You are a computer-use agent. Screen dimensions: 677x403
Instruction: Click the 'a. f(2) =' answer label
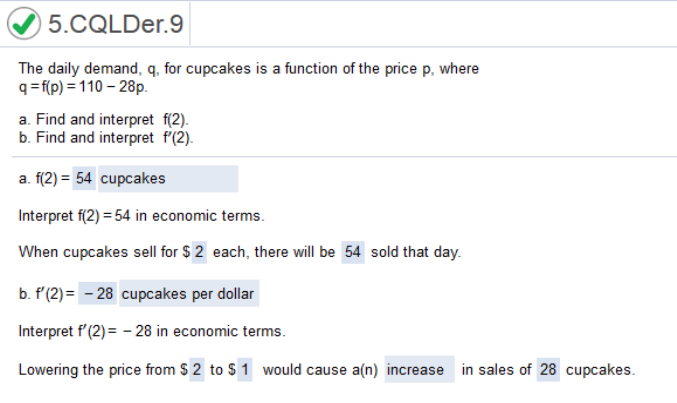(x=44, y=178)
